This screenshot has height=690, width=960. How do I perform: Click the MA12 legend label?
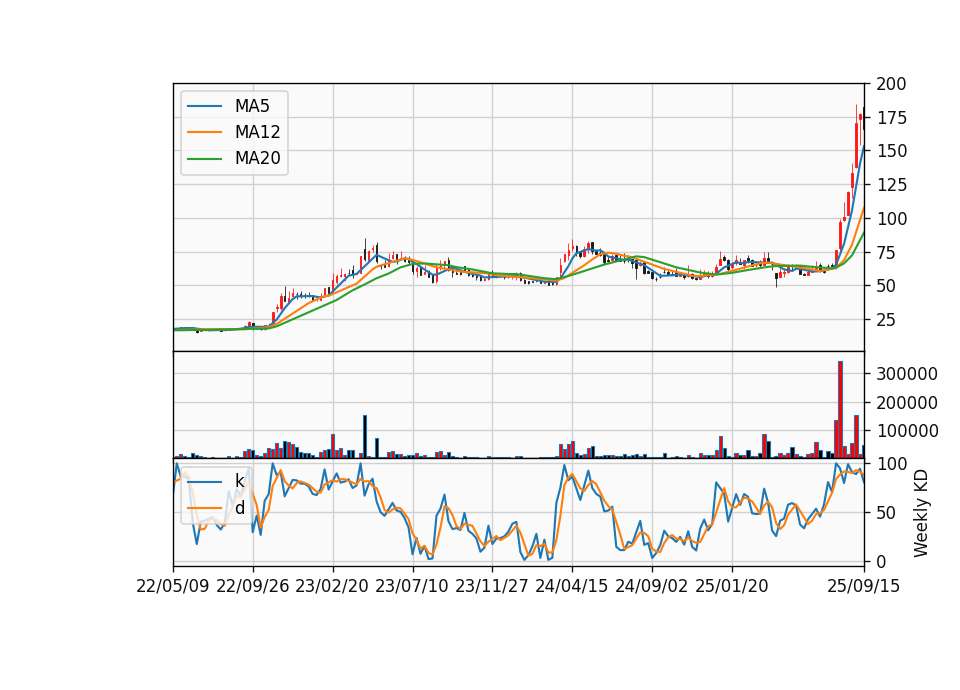tap(257, 132)
